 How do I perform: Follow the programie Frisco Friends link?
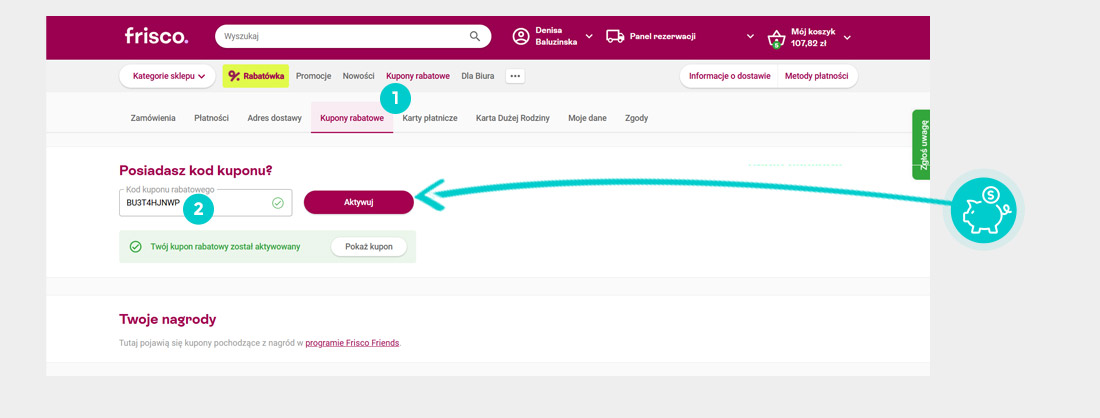352,343
